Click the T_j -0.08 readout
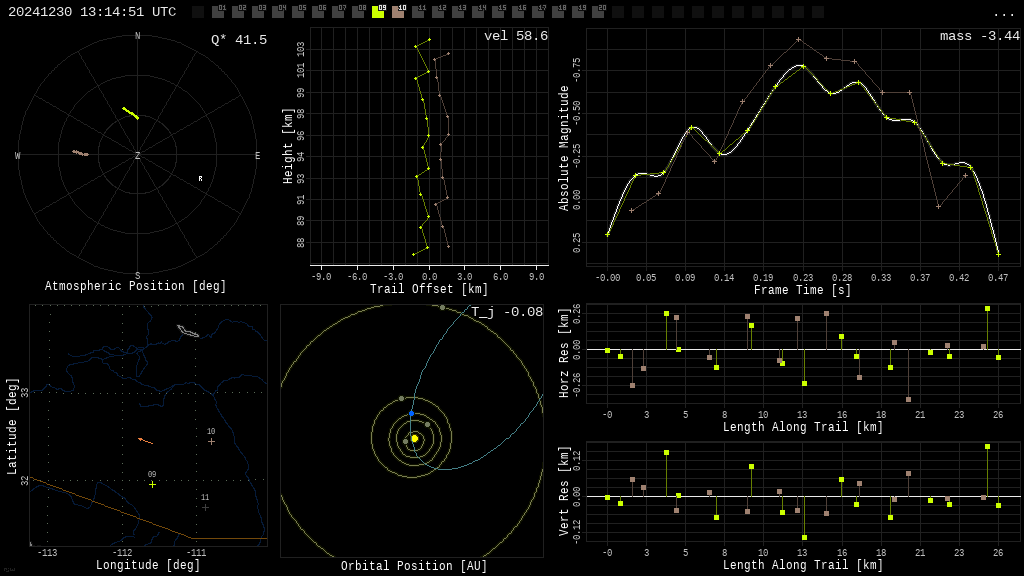Screen dimensions: 1024x576 [x=507, y=312]
